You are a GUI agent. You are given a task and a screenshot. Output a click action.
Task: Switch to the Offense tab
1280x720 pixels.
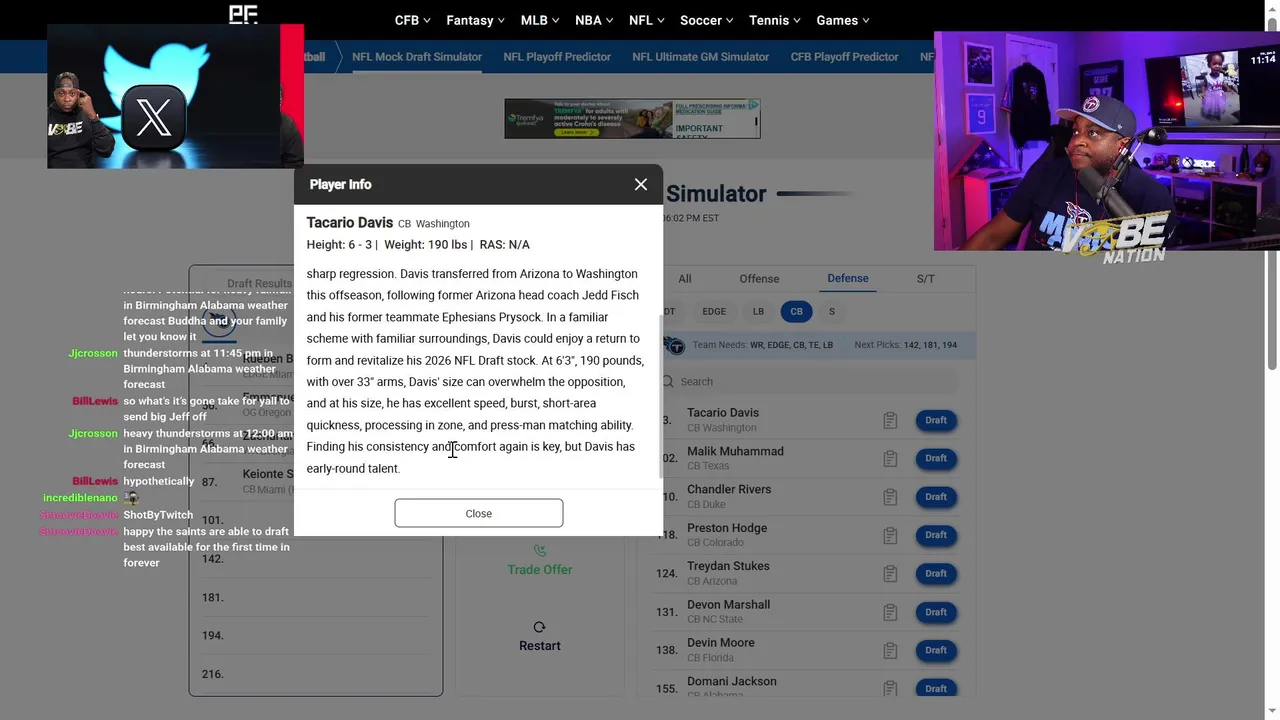pos(759,279)
